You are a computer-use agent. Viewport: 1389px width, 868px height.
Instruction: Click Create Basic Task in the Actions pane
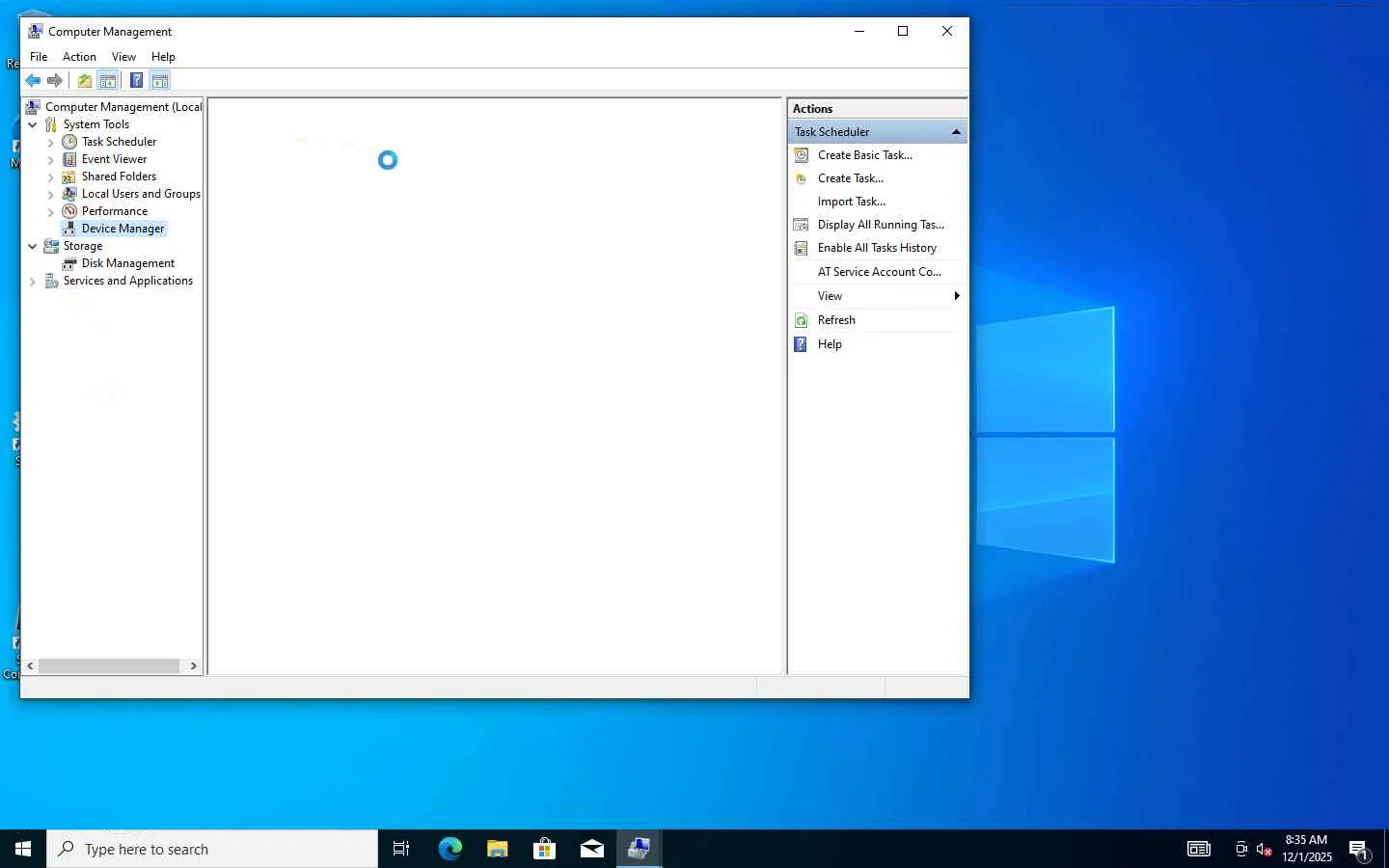(864, 155)
